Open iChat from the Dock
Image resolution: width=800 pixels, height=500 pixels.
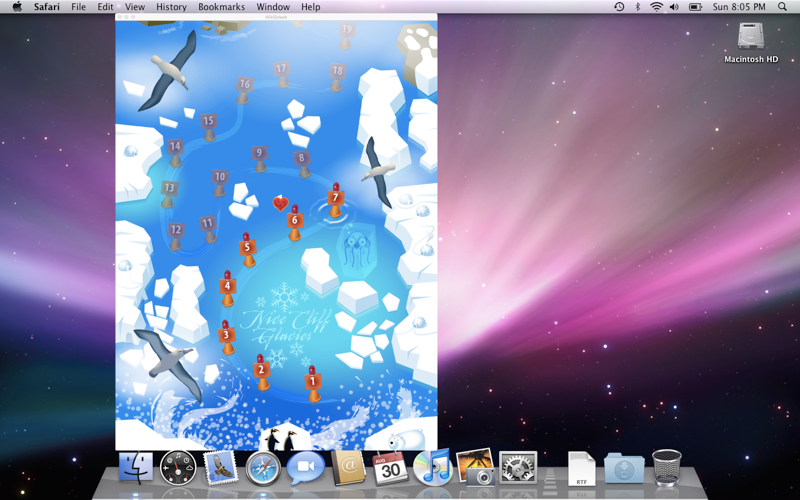[x=306, y=467]
